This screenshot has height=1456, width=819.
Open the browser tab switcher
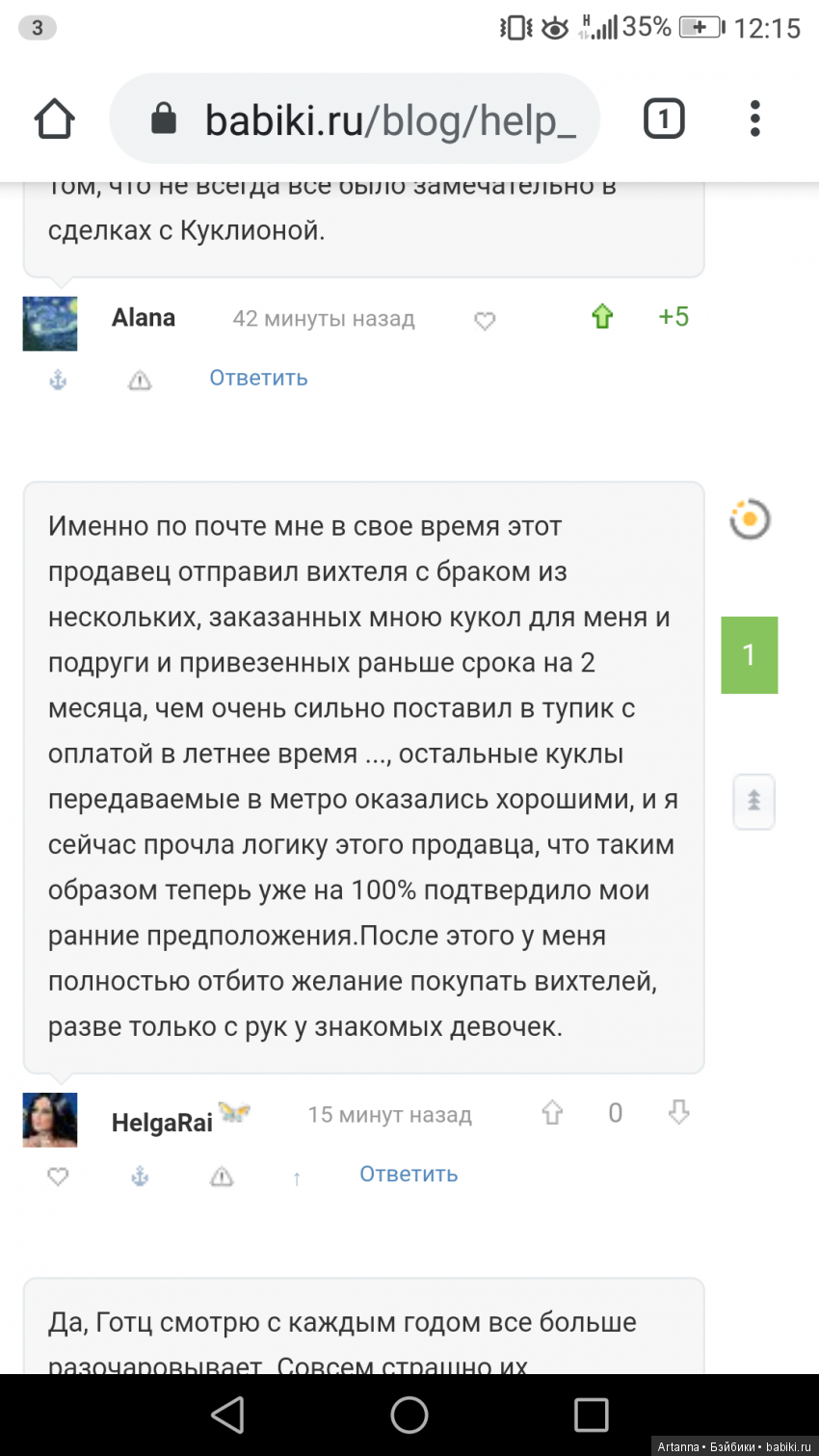pos(663,119)
